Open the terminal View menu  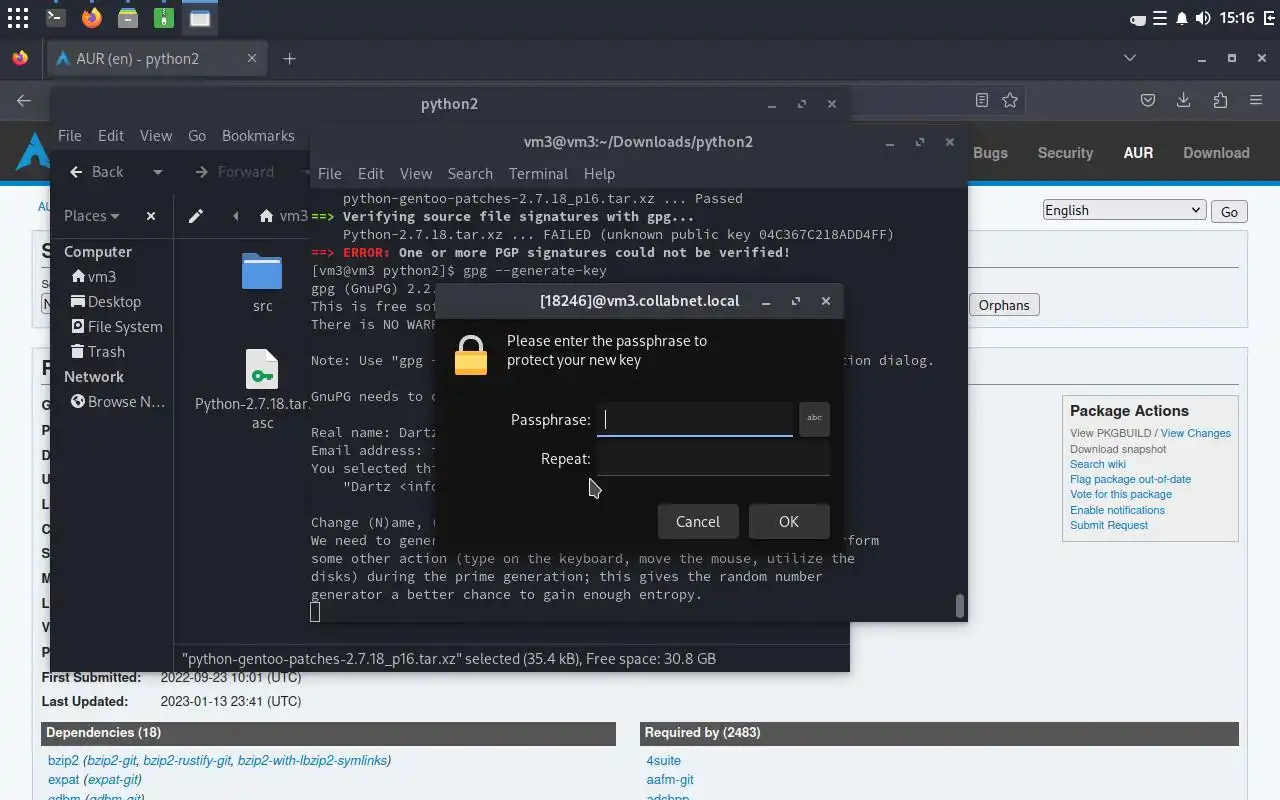(416, 173)
